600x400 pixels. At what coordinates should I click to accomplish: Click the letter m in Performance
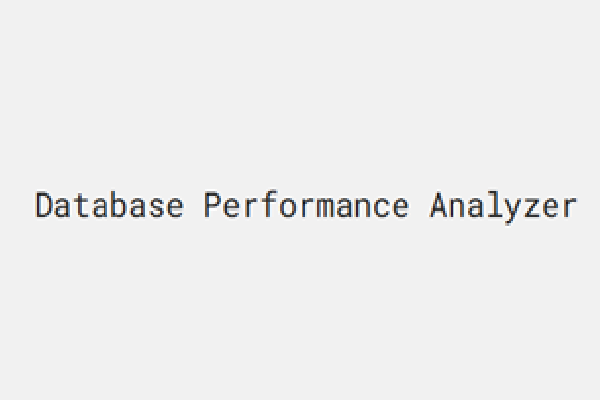[x=325, y=205]
